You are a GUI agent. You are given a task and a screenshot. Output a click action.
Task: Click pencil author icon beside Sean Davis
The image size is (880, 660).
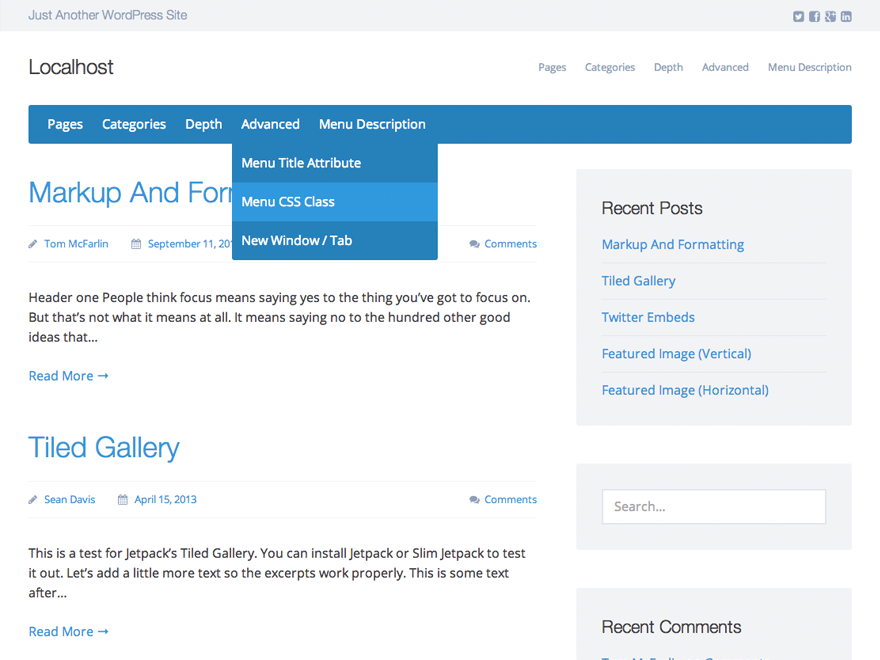pos(33,499)
